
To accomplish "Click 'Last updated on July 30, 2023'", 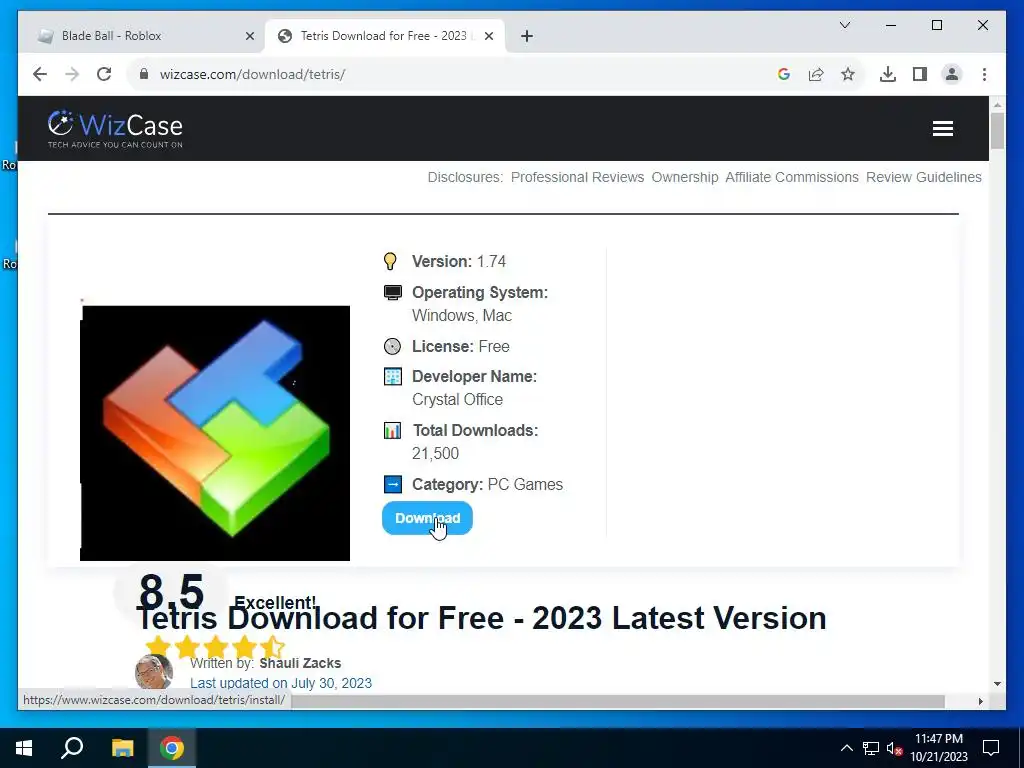I will (x=281, y=683).
